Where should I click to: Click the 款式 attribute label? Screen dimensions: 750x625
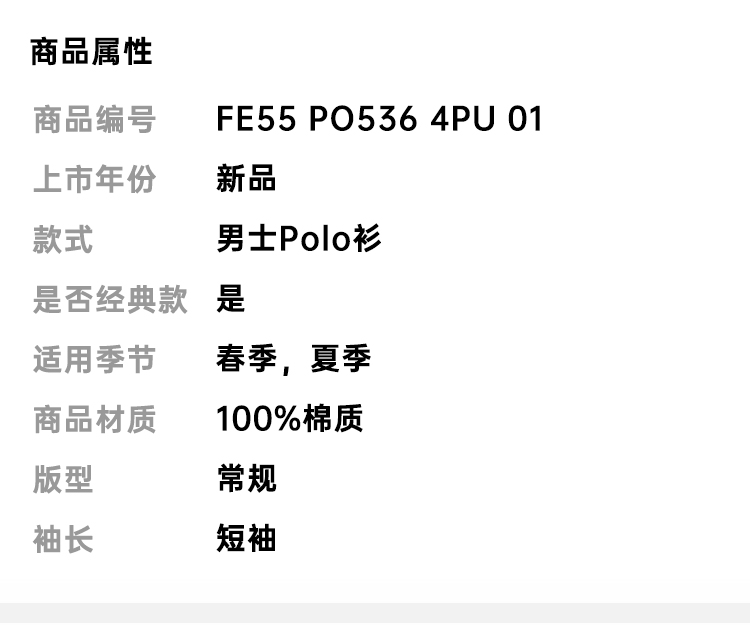tap(63, 240)
